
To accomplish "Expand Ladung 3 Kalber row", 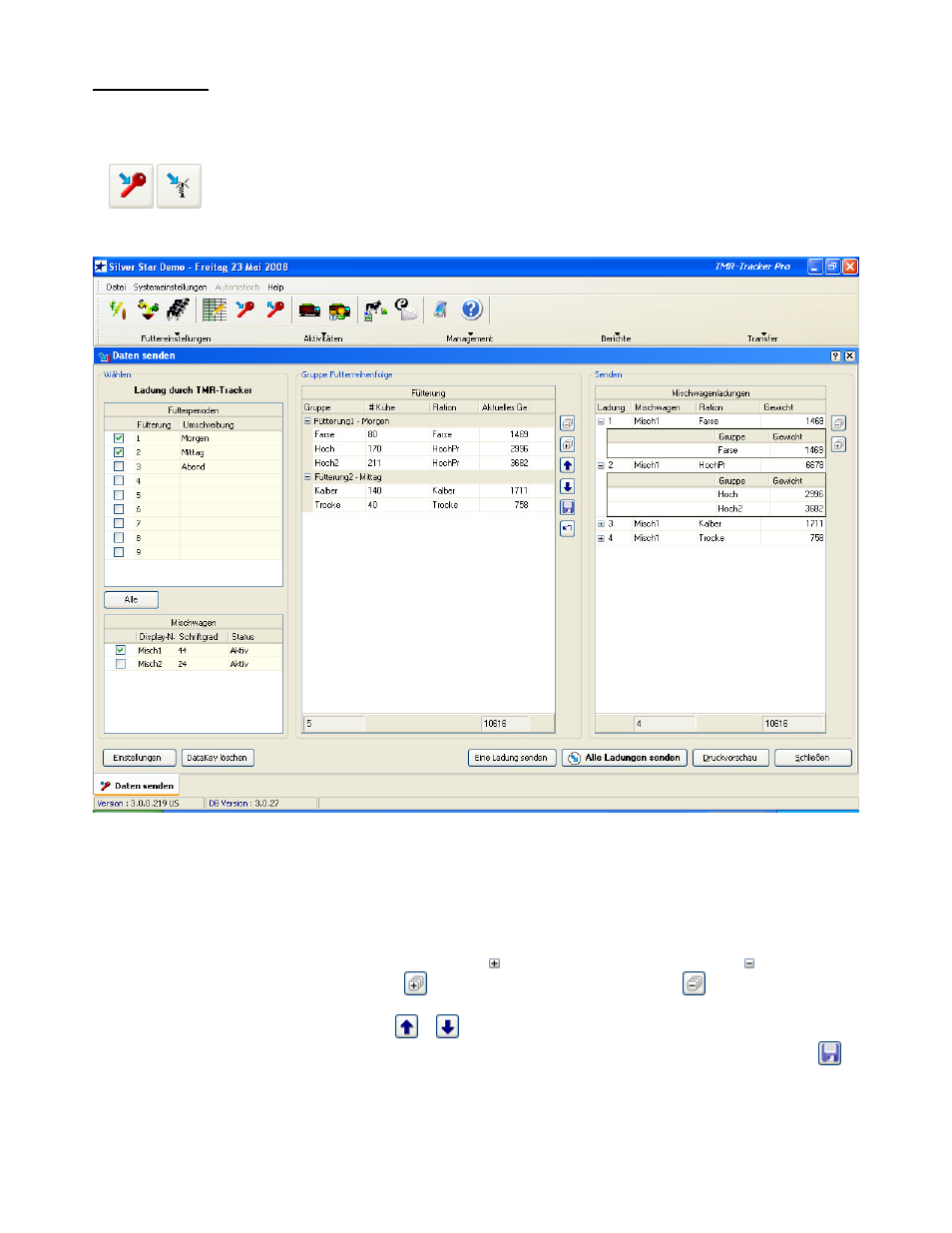I will point(601,524).
